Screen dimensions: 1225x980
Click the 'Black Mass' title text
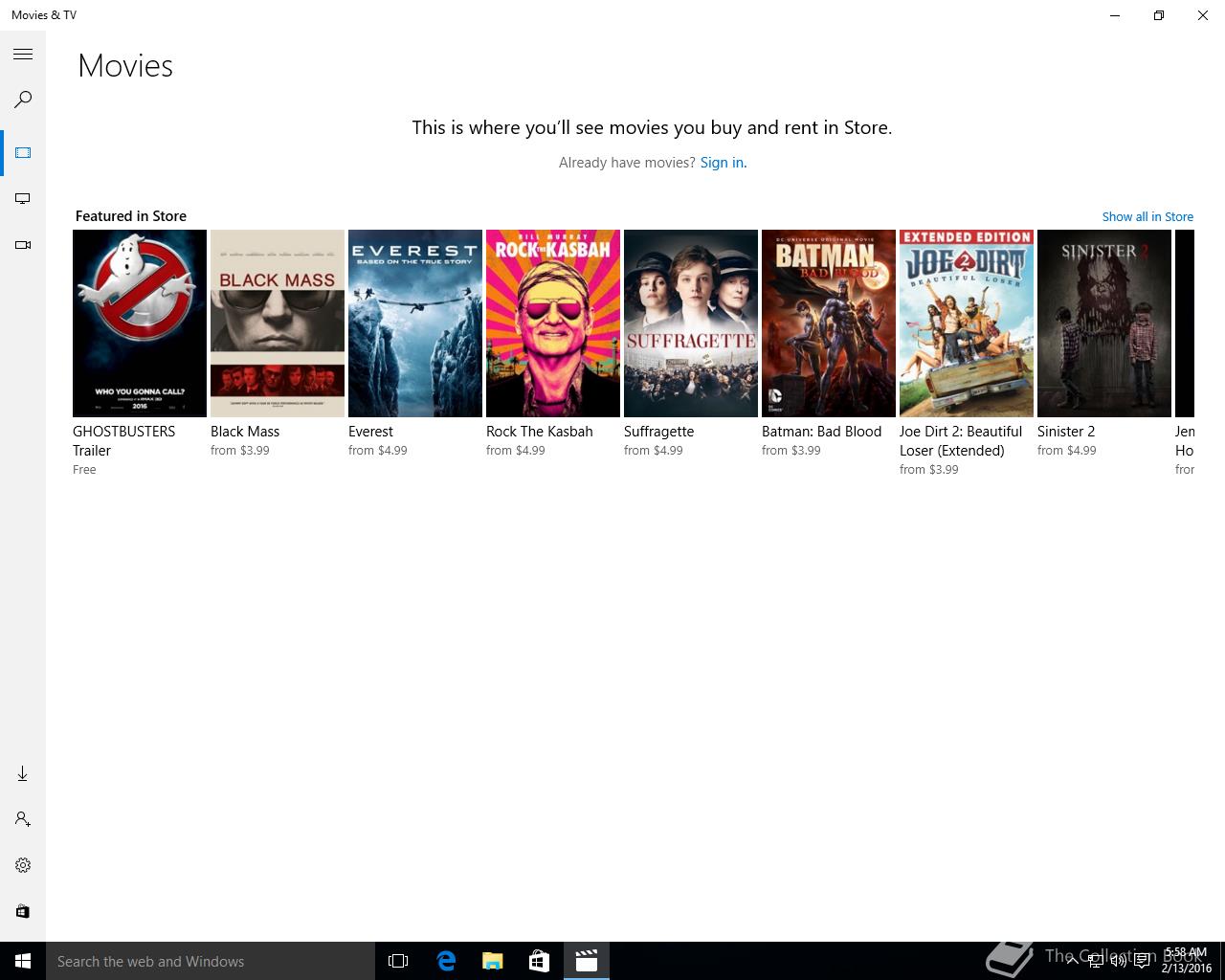[x=245, y=432]
